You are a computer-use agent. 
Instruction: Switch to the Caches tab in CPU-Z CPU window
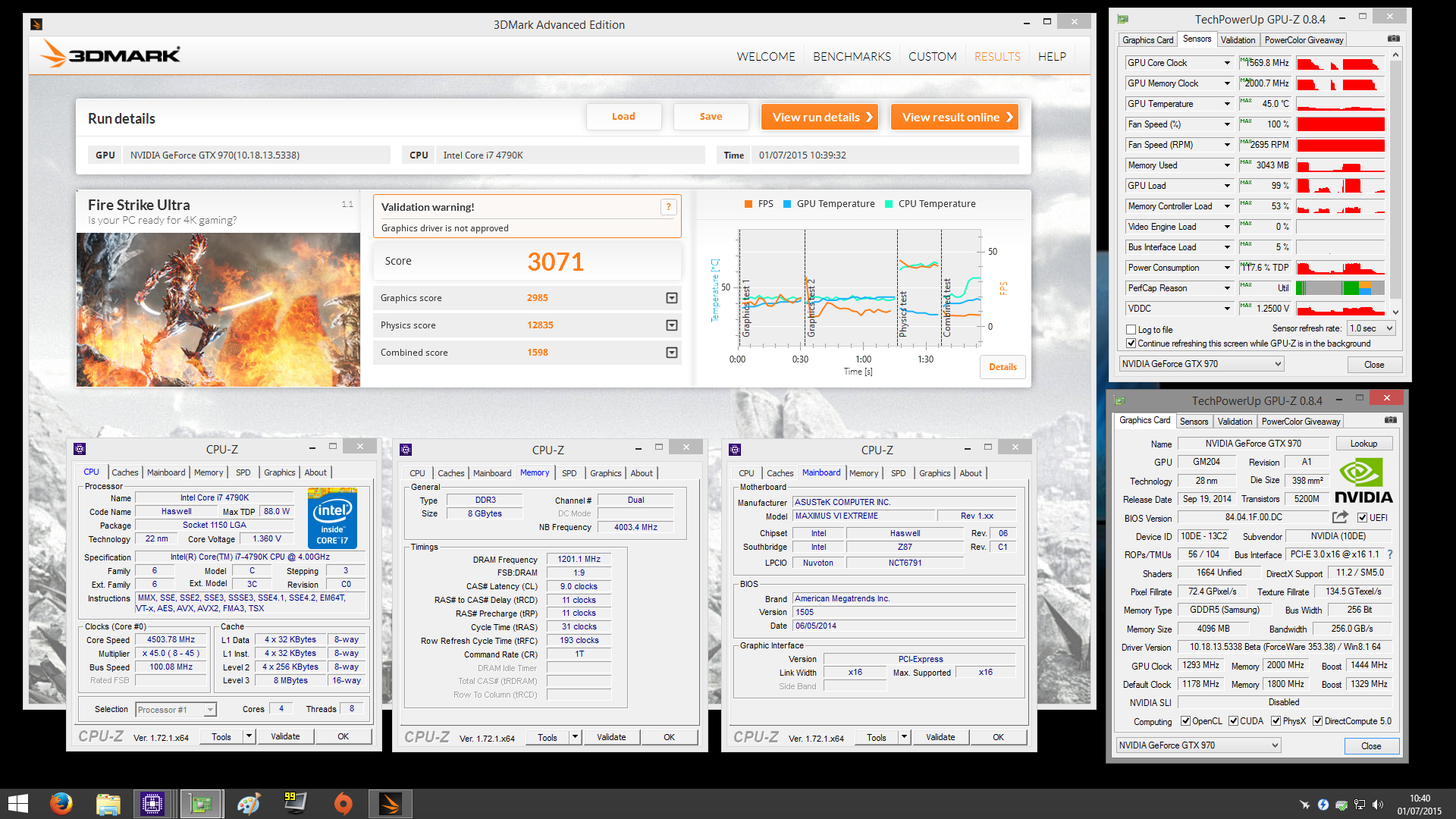click(x=124, y=472)
